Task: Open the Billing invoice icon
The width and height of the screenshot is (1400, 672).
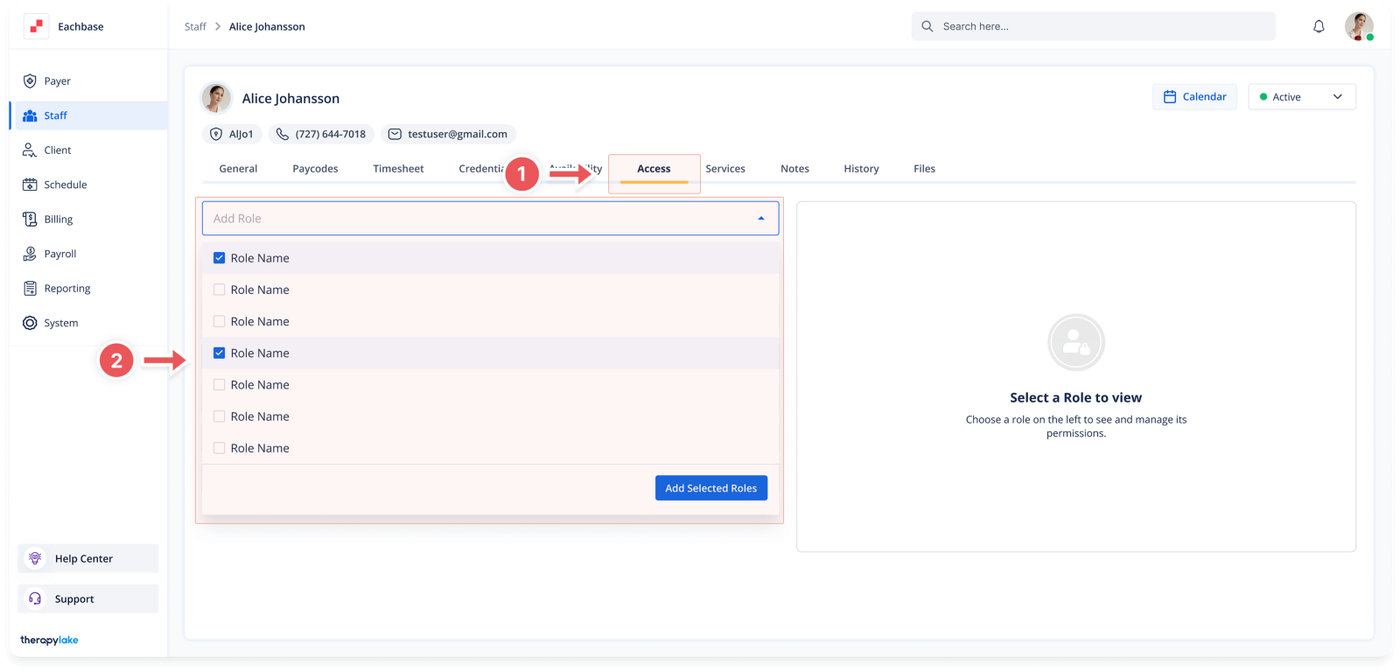Action: point(30,219)
